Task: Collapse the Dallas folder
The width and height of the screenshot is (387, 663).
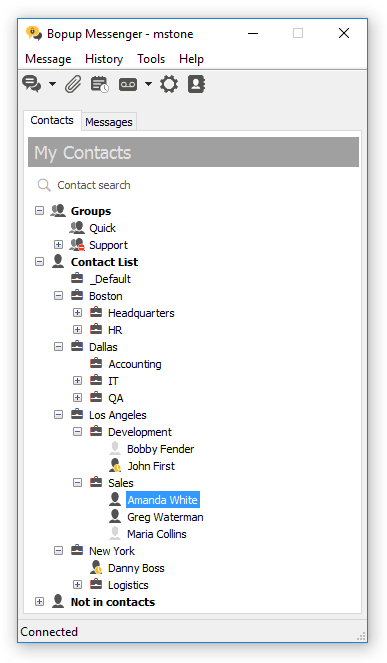Action: click(x=58, y=347)
